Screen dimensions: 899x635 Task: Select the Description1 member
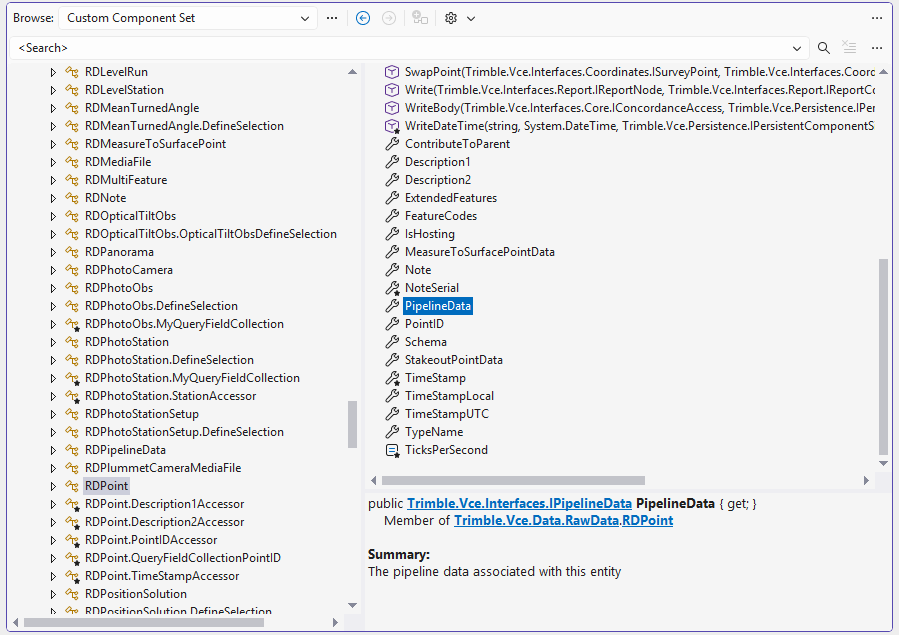coord(437,162)
